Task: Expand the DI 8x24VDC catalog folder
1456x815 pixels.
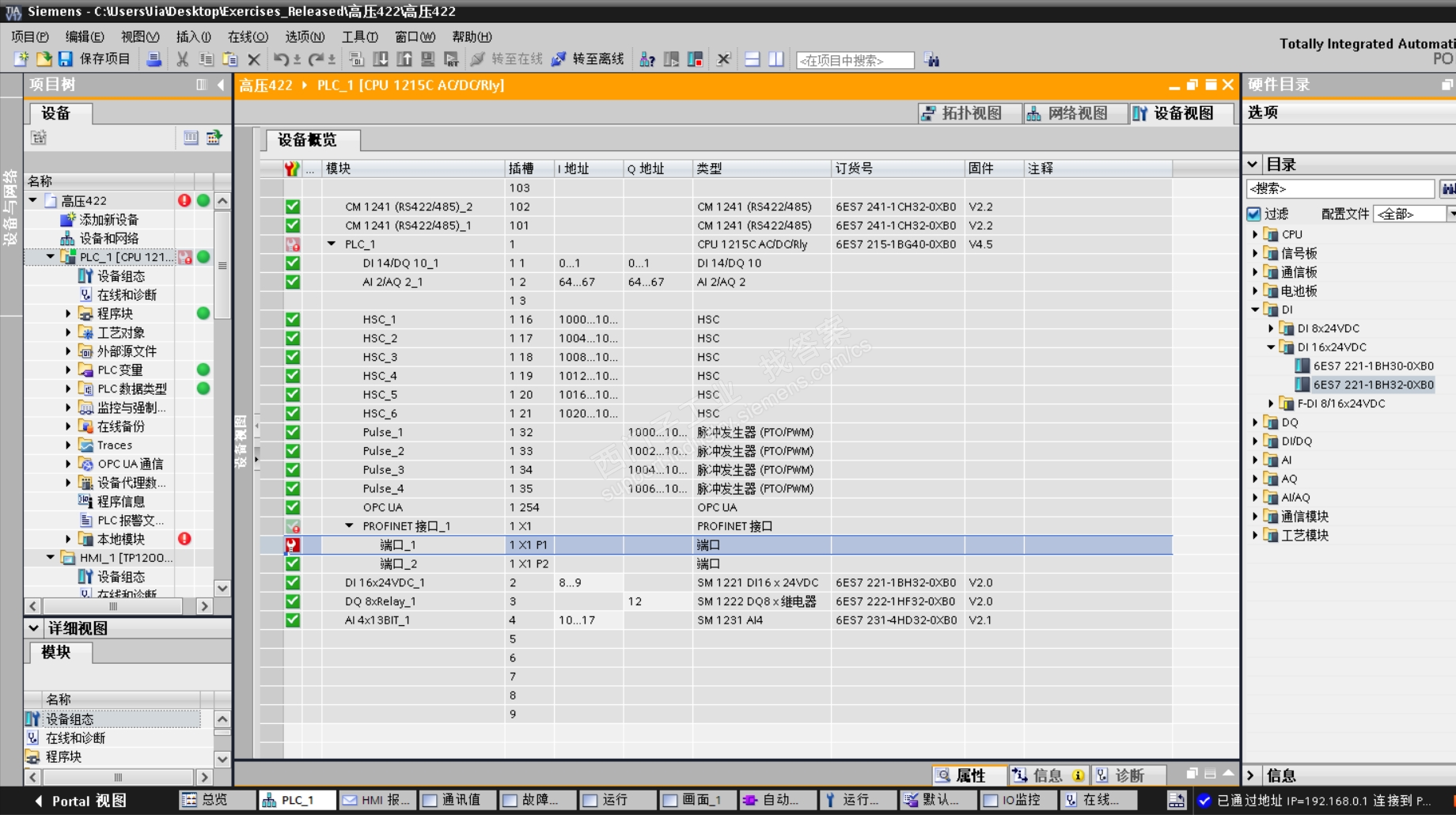Action: (x=1272, y=328)
